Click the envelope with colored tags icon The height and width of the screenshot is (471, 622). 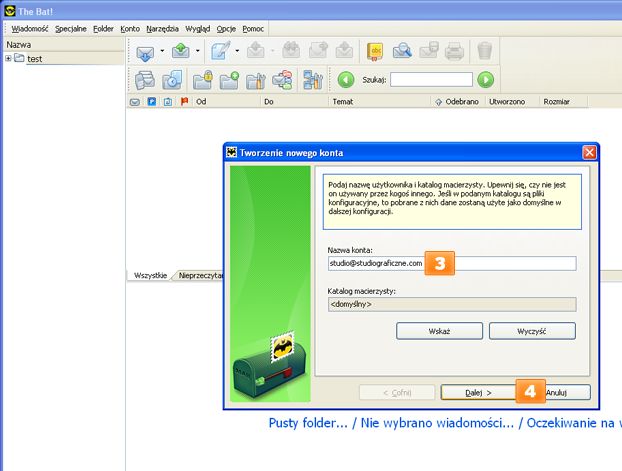[282, 80]
